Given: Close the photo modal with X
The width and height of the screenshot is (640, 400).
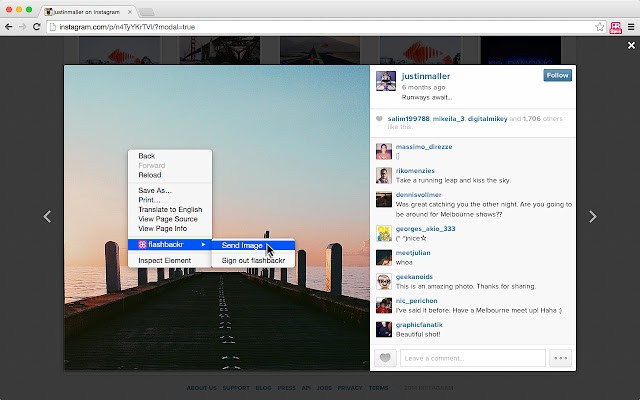Looking at the screenshot, I should 630,46.
